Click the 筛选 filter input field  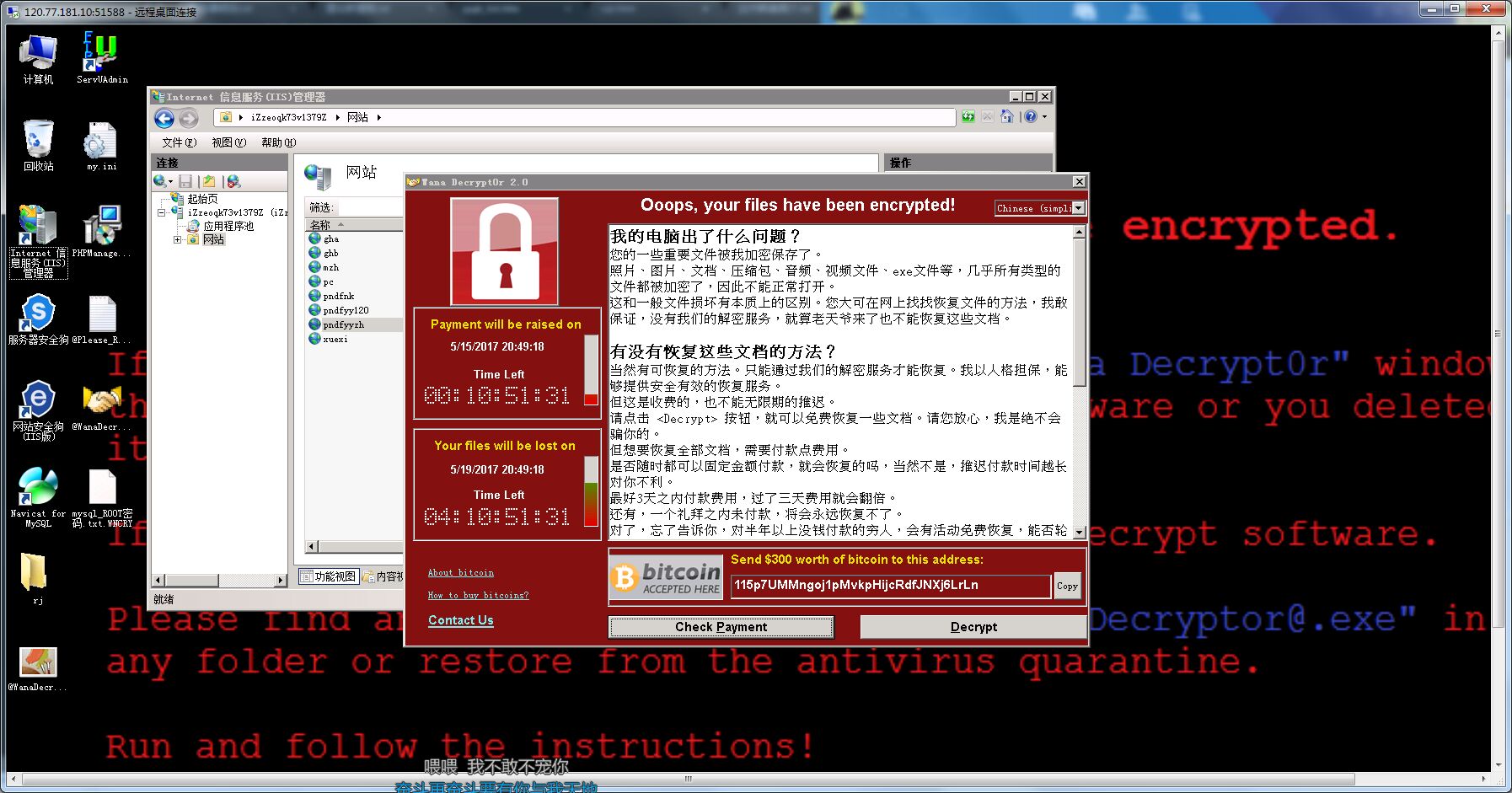click(369, 207)
